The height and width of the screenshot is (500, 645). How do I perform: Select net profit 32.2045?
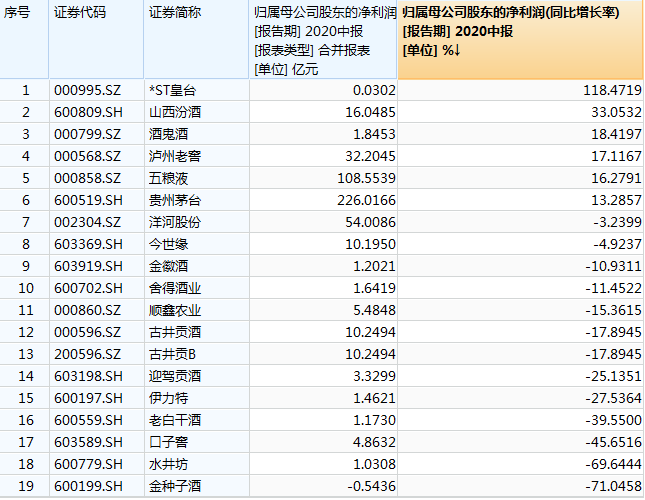pos(370,156)
